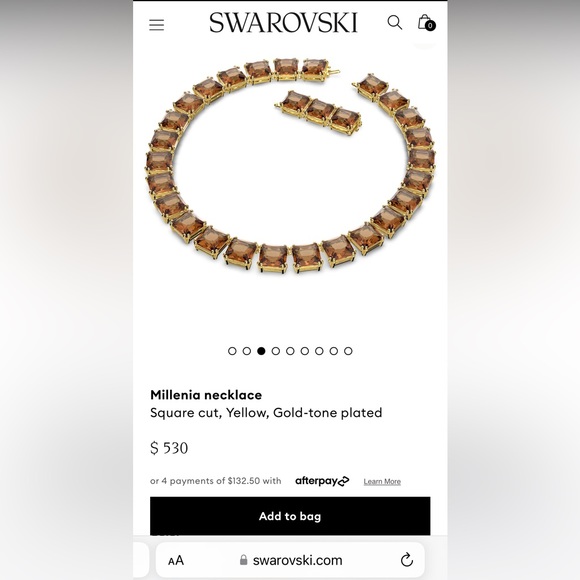Tap the padlock icon in address bar
Screen dimensions: 580x580
point(243,560)
